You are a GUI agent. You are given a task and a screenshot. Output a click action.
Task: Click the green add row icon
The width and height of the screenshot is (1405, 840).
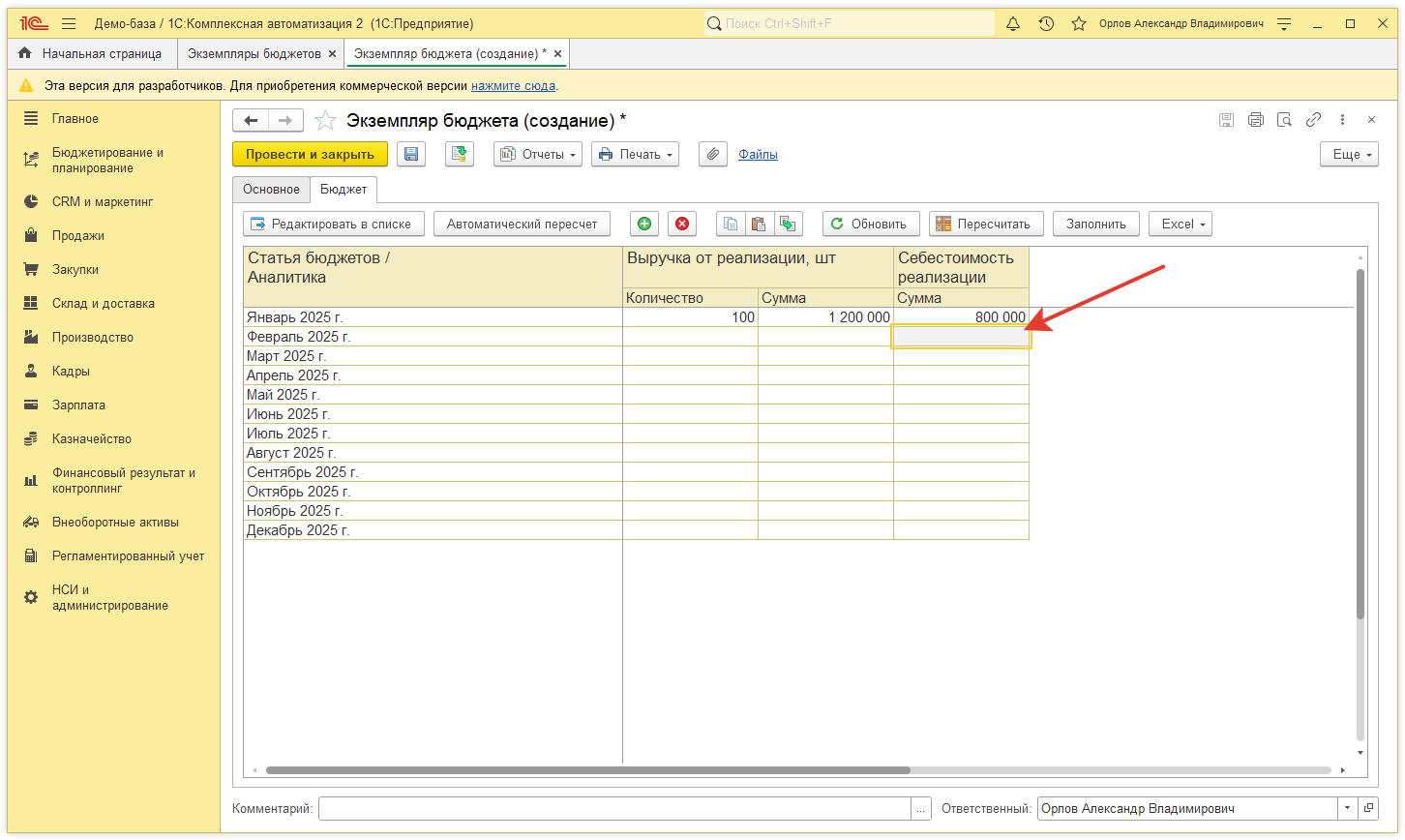click(644, 224)
